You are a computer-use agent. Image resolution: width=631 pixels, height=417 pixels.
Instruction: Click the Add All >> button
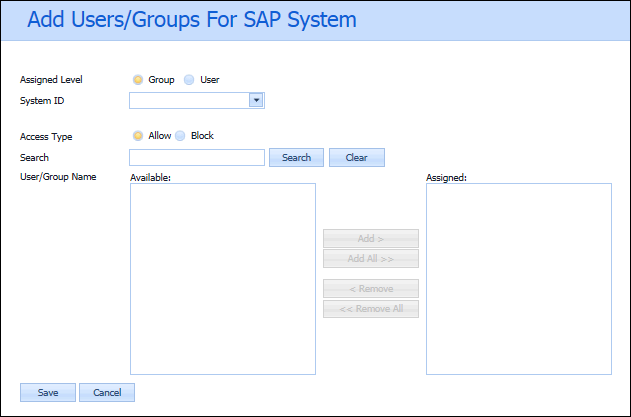point(371,258)
